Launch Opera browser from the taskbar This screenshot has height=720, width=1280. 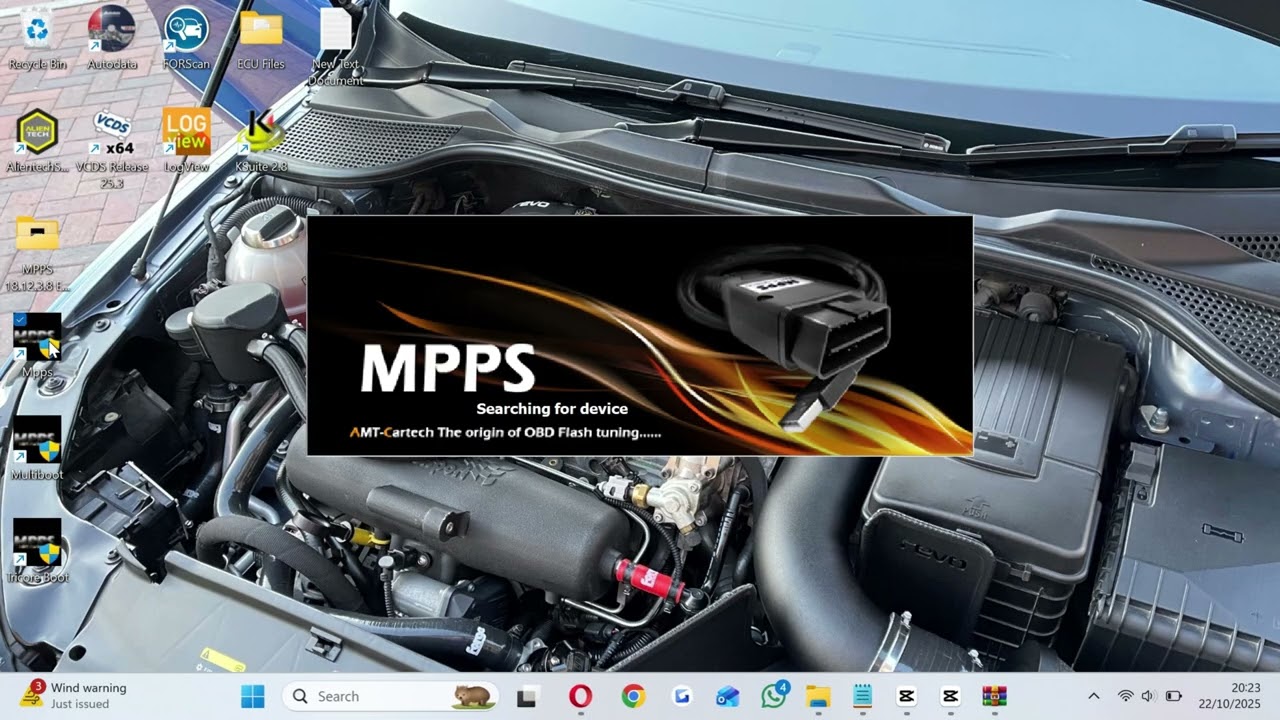click(x=580, y=696)
